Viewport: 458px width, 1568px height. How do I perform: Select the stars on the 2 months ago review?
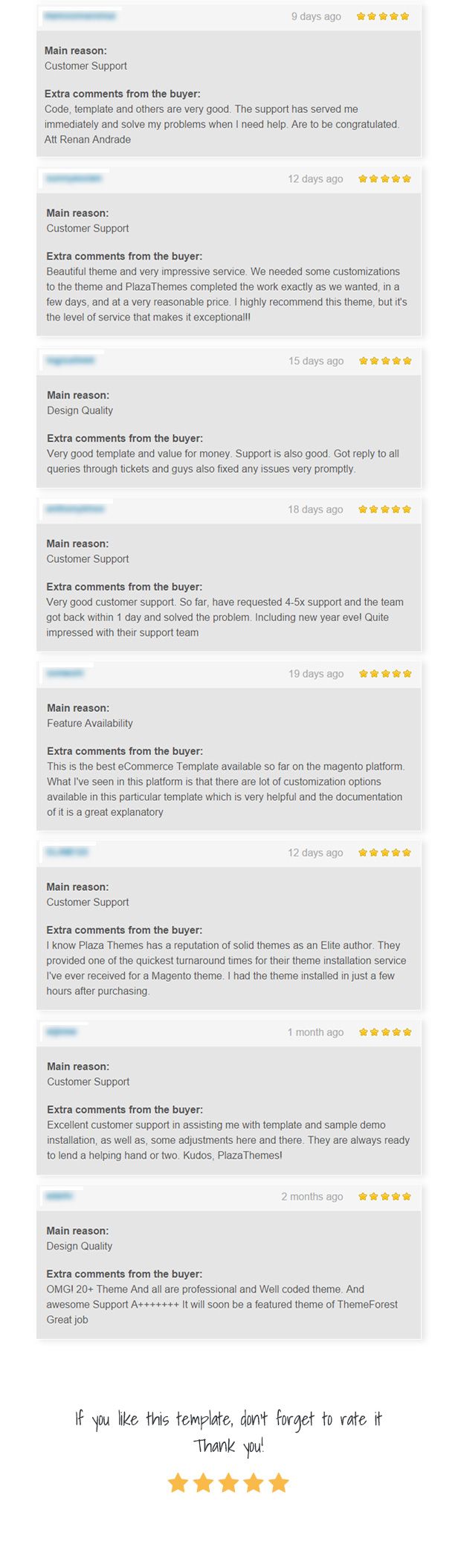pos(384,1196)
